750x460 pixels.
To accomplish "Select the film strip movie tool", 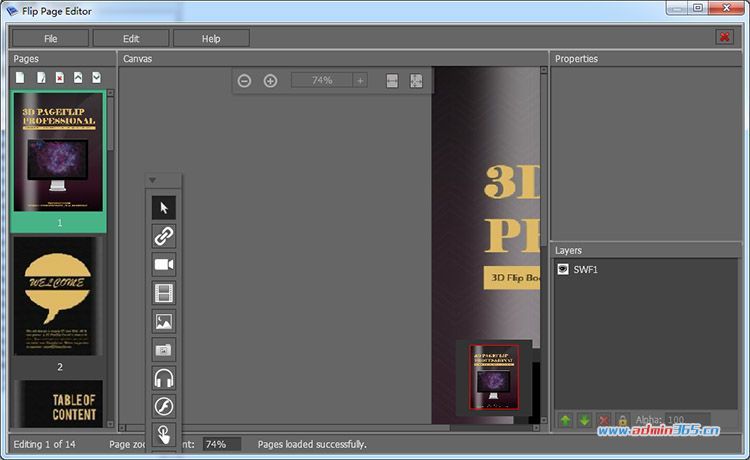I will click(164, 293).
